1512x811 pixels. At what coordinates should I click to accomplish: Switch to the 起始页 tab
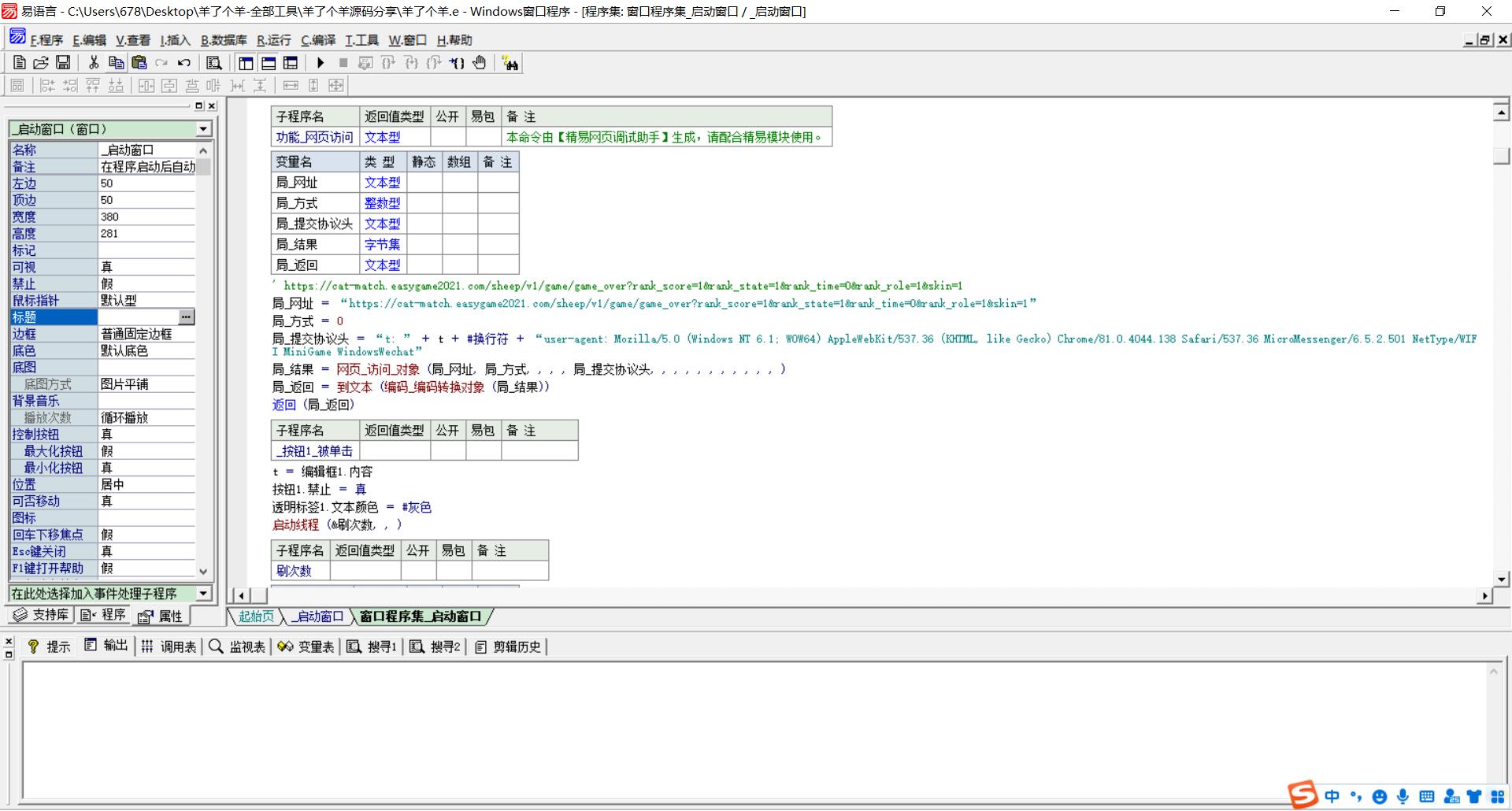(x=257, y=617)
